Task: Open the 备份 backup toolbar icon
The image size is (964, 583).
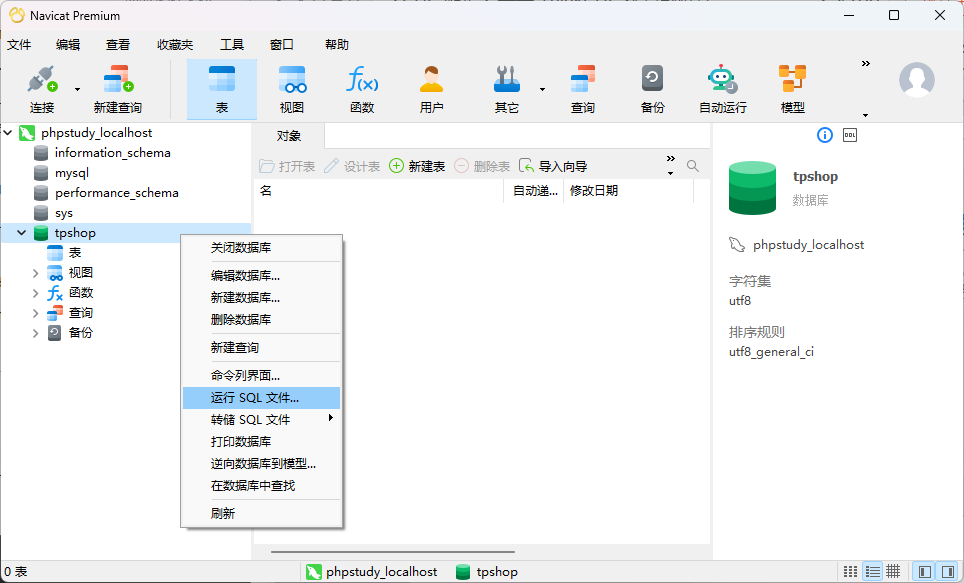Action: (652, 89)
